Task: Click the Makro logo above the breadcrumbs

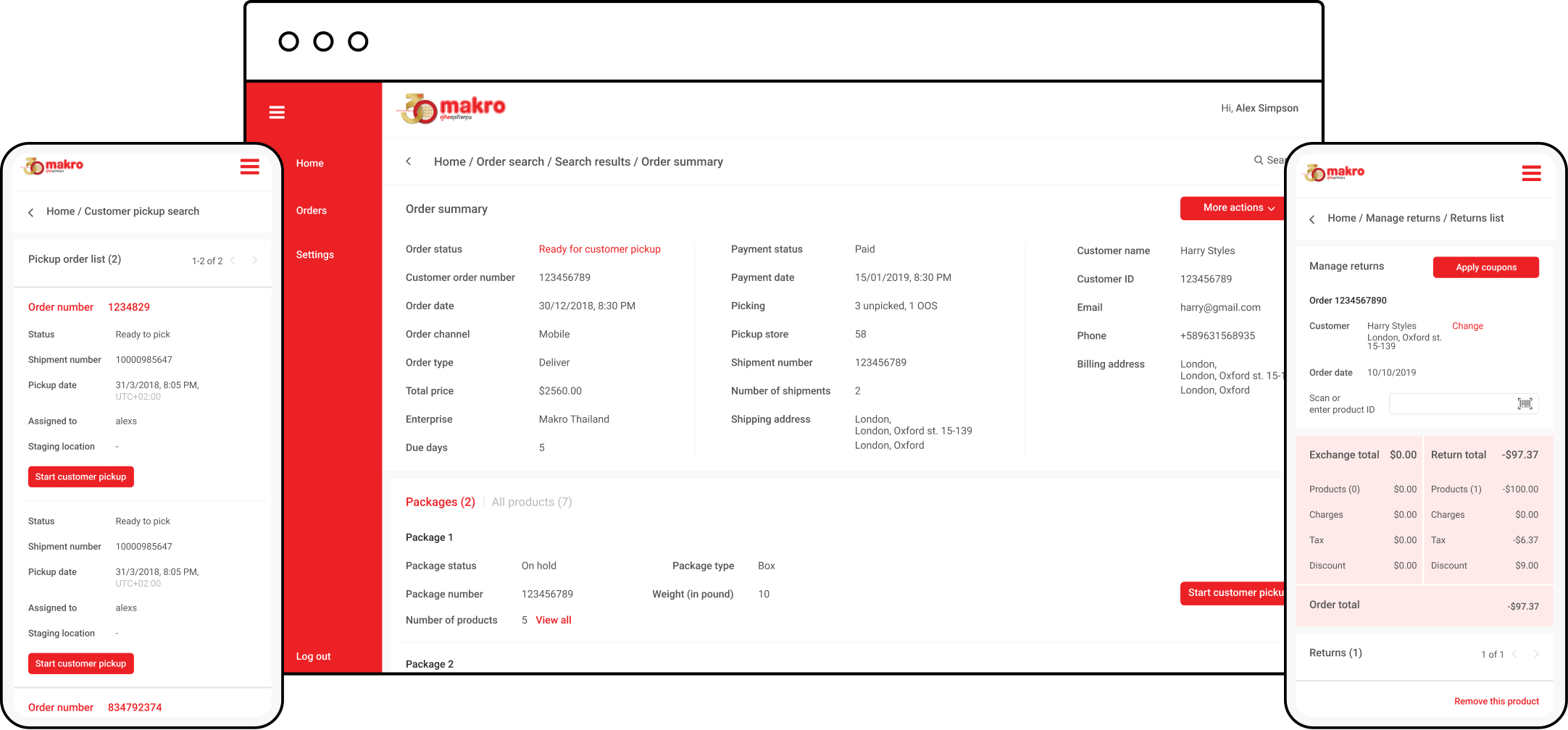Action: [453, 107]
